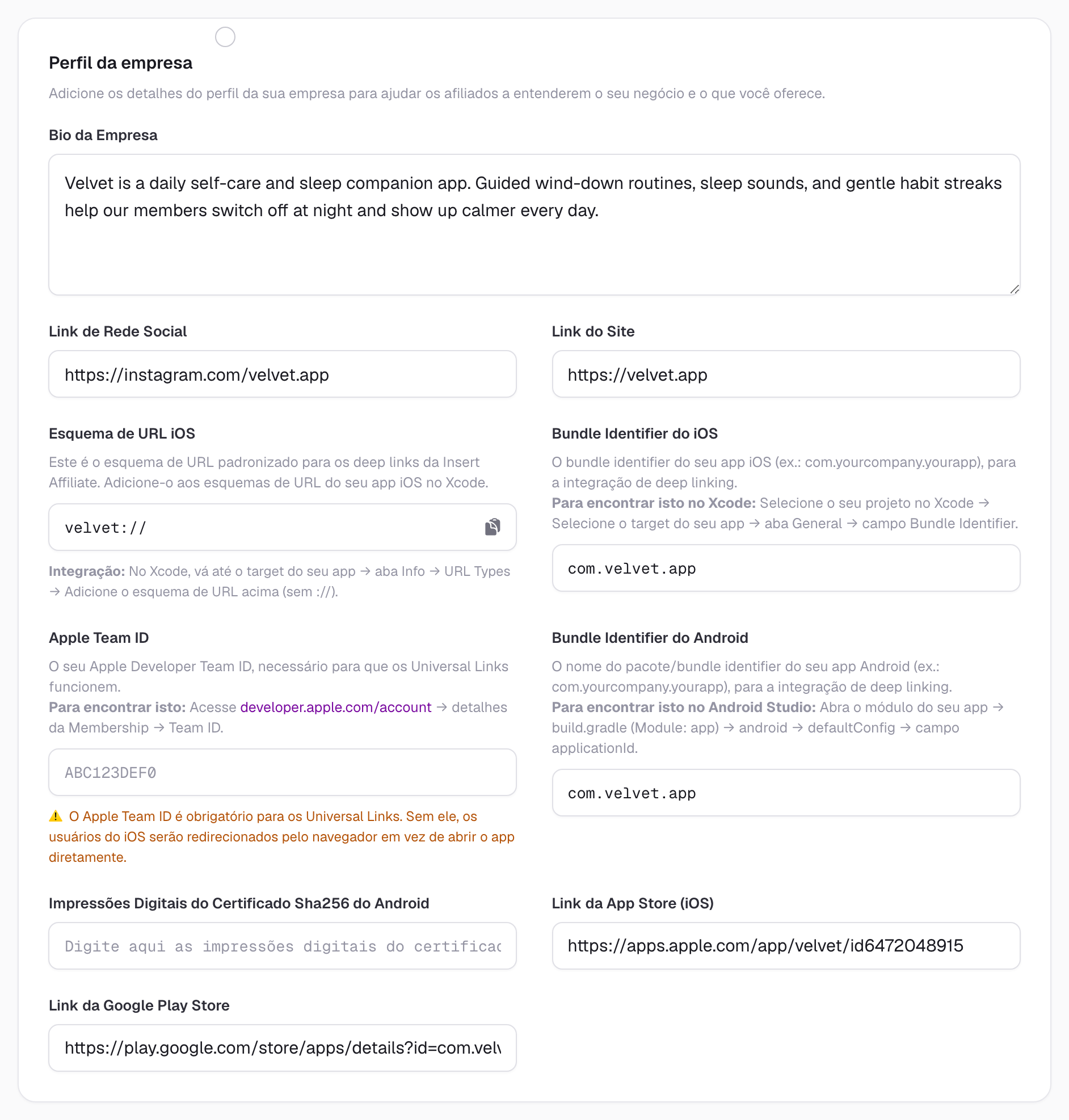Click the orange Apple Team ID warning text
The height and width of the screenshot is (1120, 1069).
point(282,836)
